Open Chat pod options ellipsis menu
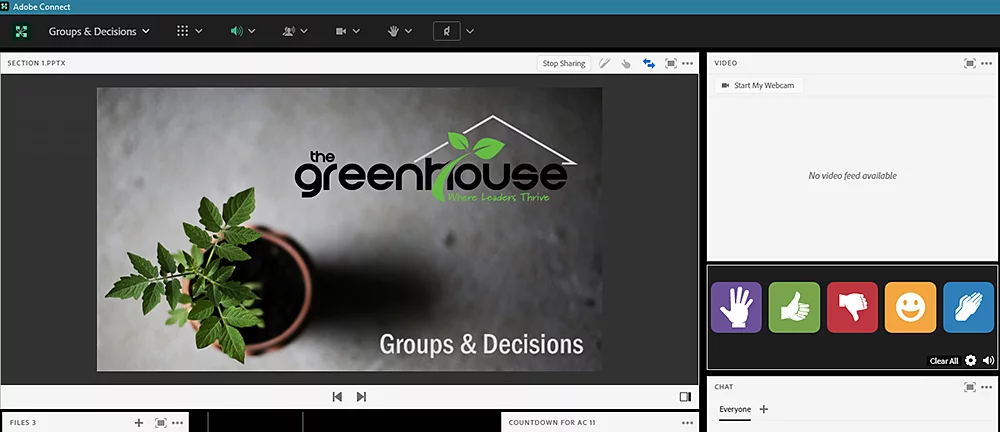Viewport: 1000px width, 432px height. (987, 387)
